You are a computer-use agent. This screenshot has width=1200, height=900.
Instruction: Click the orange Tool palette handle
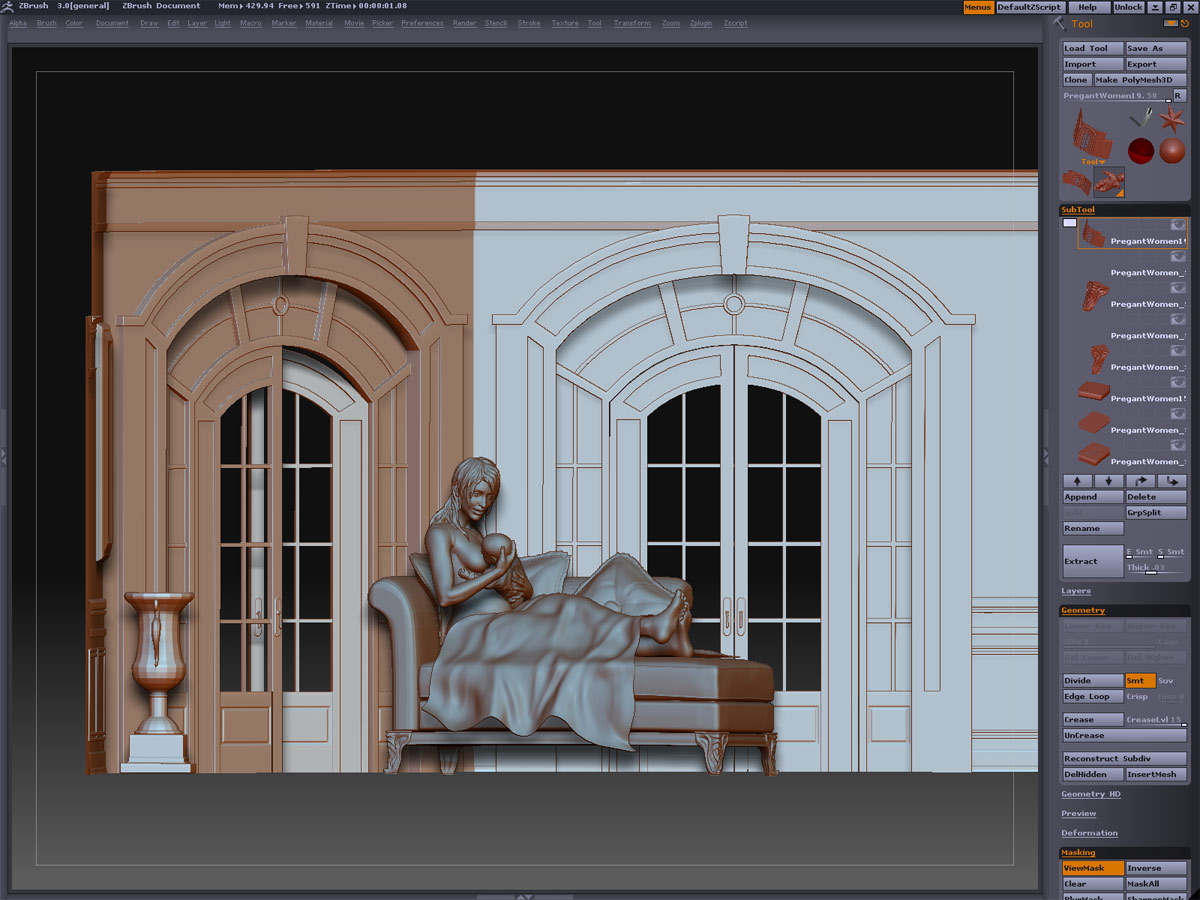[x=1171, y=23]
